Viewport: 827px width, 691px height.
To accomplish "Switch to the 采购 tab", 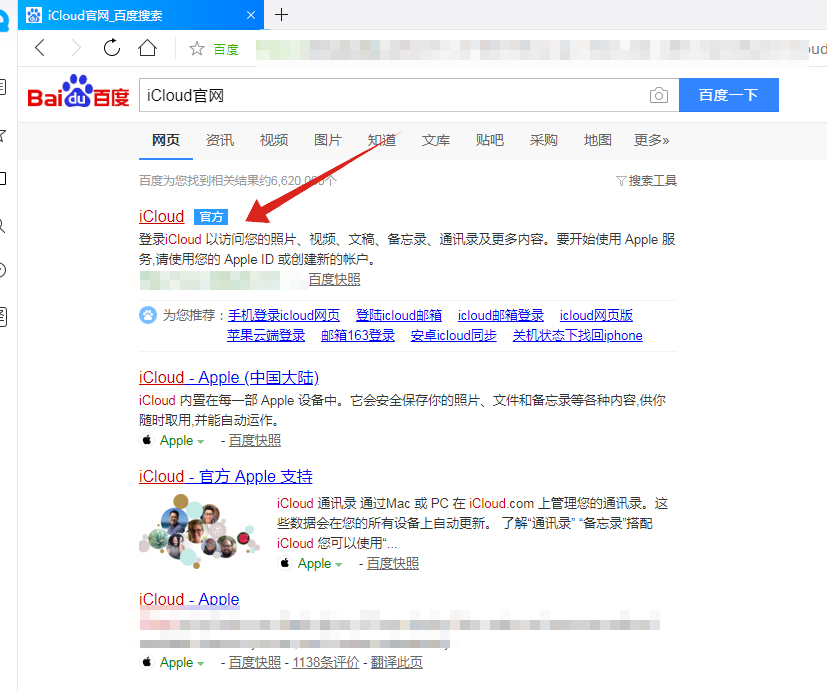I will 544,140.
